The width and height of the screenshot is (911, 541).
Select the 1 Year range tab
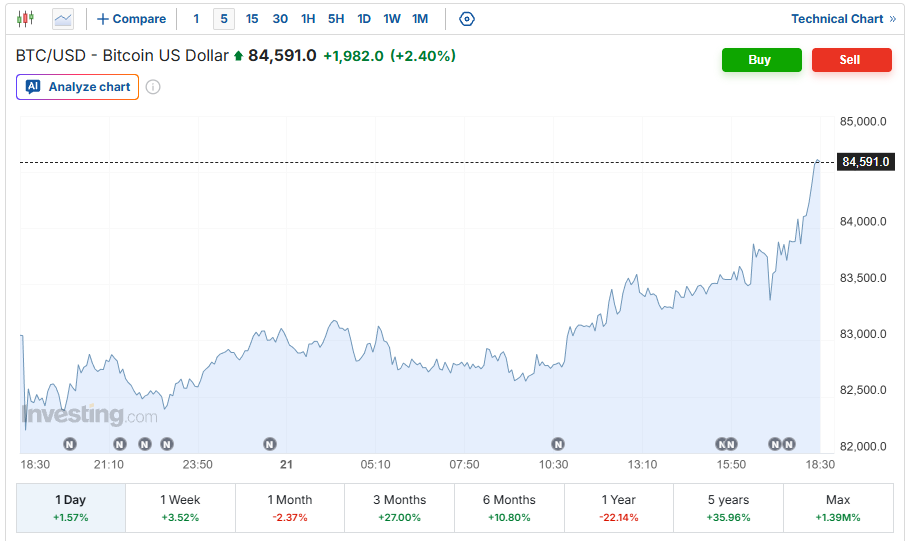pos(619,508)
